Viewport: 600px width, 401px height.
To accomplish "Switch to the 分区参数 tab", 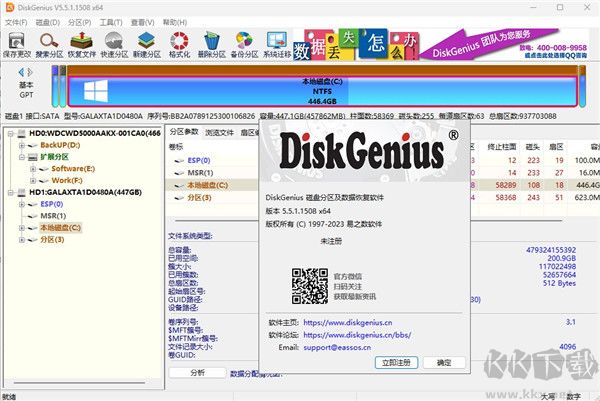I will [184, 132].
